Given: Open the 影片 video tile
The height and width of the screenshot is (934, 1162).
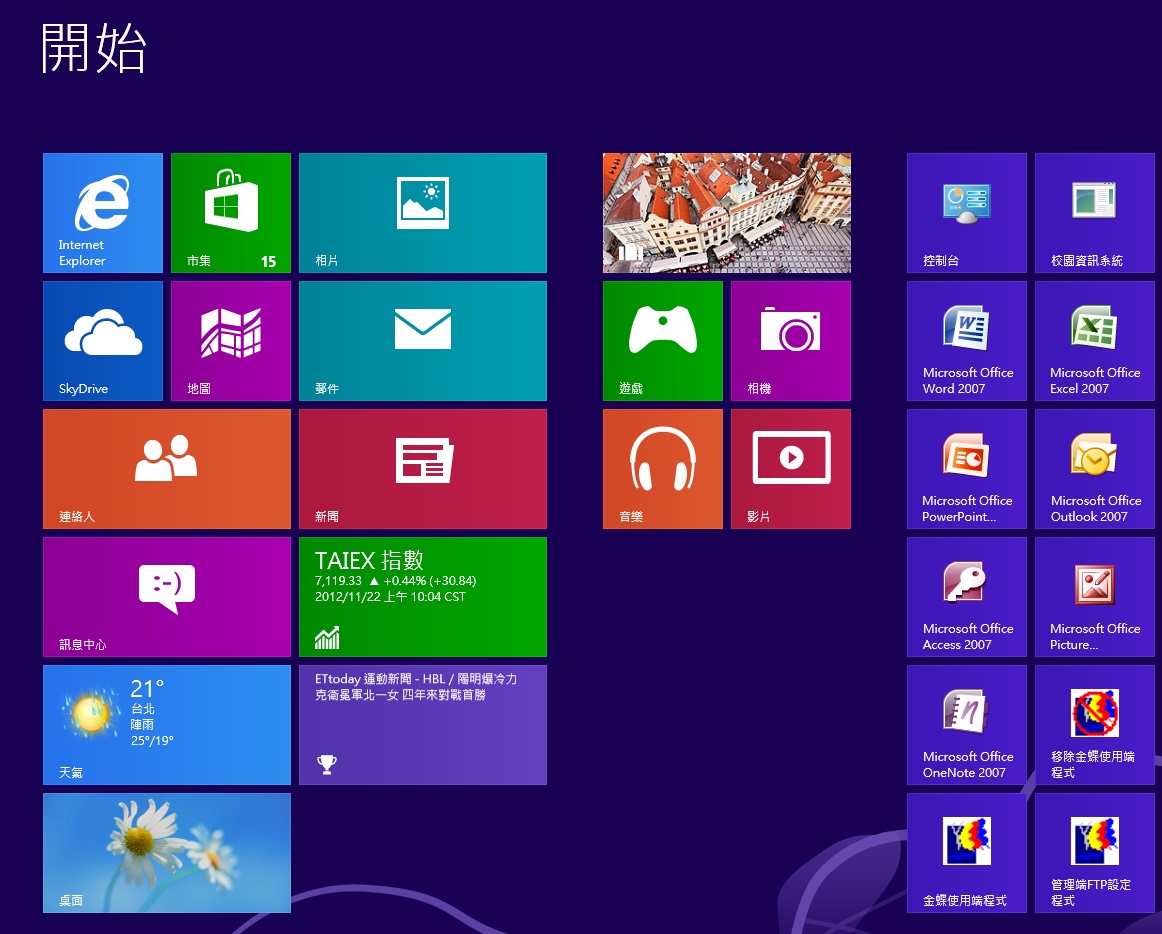Looking at the screenshot, I should [791, 469].
